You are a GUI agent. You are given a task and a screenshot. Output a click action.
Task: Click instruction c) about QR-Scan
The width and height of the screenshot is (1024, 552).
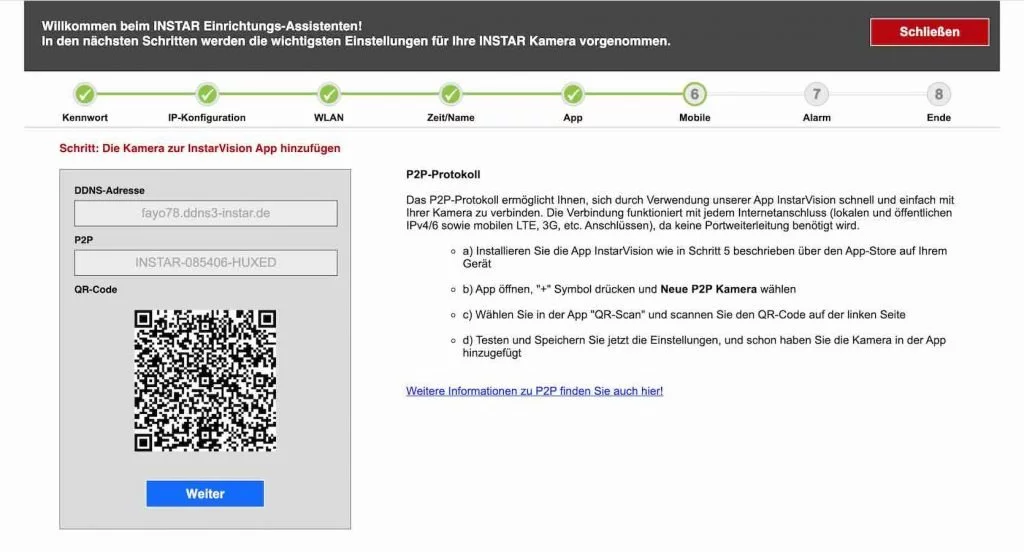pyautogui.click(x=684, y=314)
